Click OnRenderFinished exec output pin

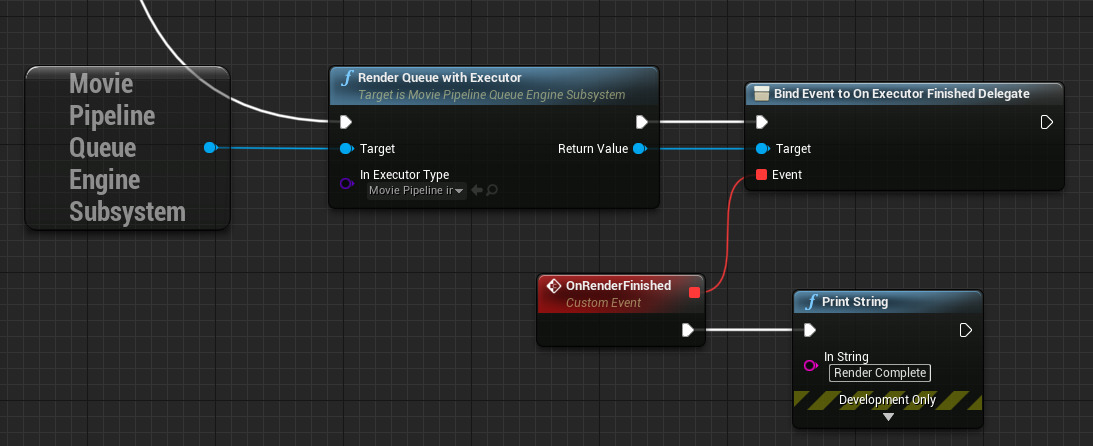[688, 330]
